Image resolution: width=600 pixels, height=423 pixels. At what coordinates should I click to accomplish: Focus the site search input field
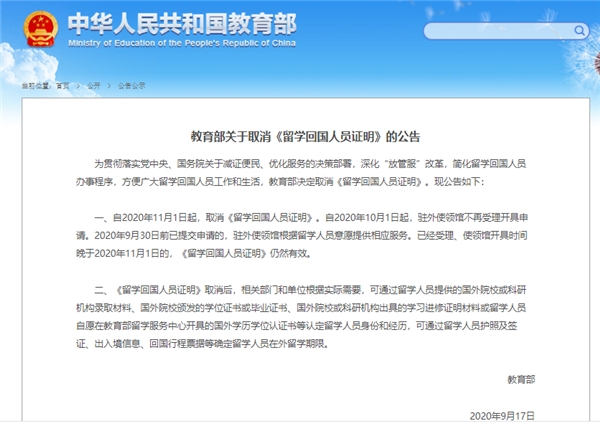click(x=506, y=31)
